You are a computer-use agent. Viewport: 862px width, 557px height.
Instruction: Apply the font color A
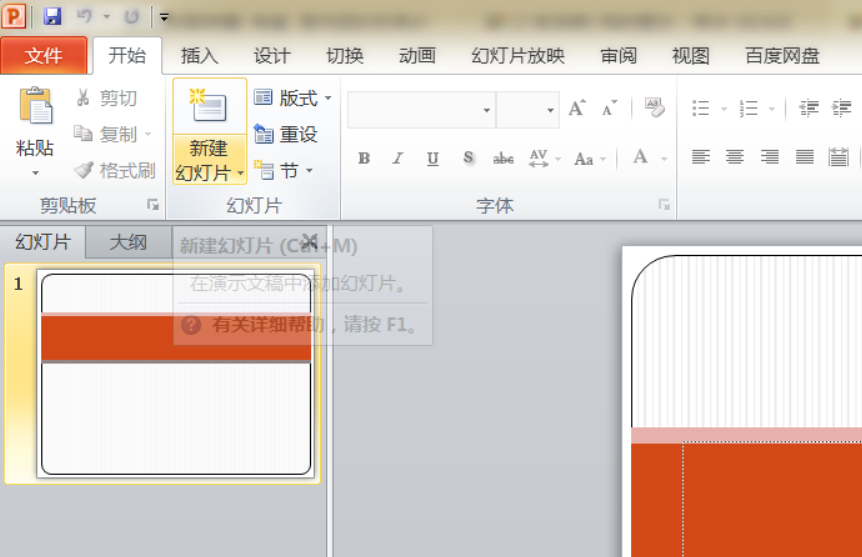point(640,157)
